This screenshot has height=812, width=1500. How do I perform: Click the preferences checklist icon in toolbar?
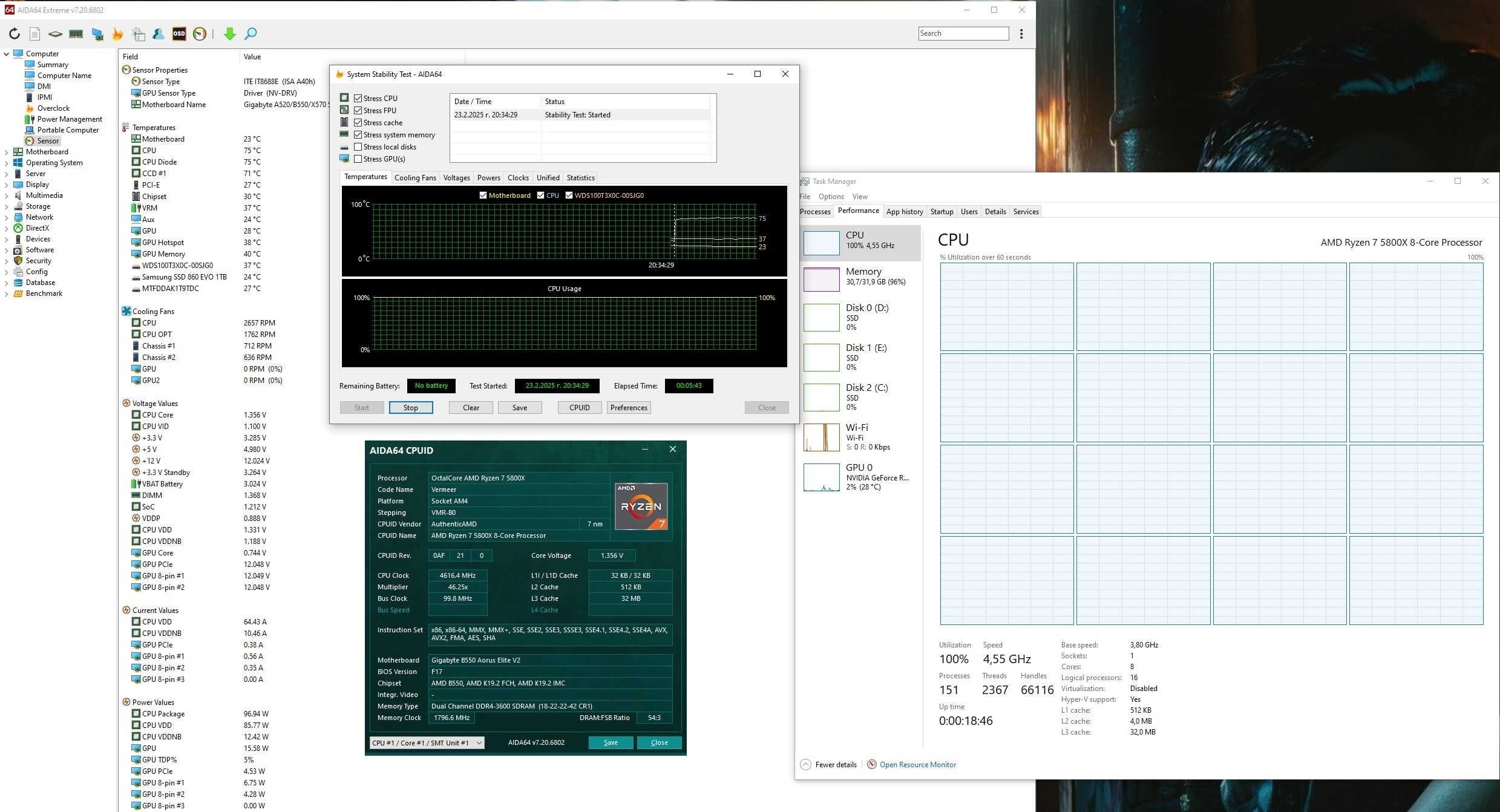pyautogui.click(x=139, y=34)
